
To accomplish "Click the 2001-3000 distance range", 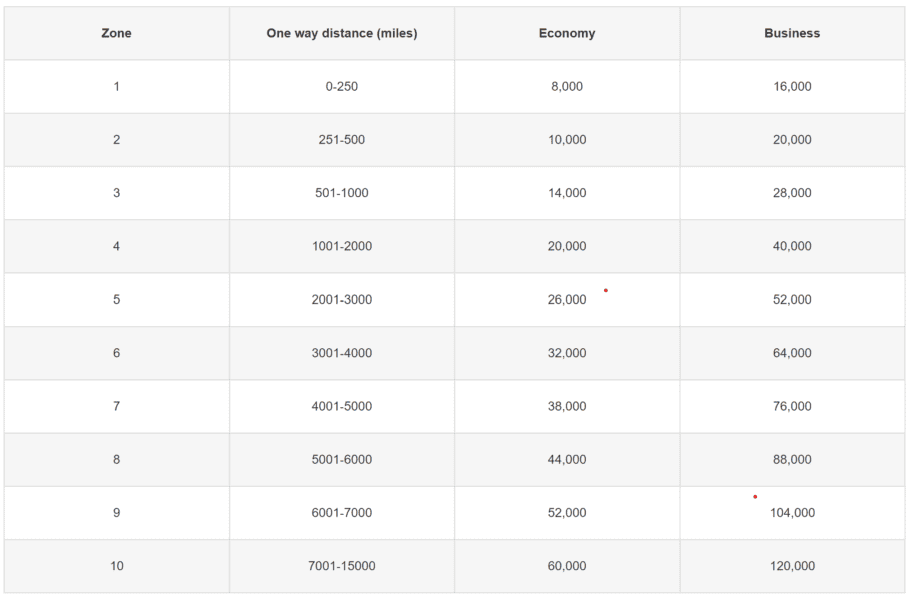I will pyautogui.click(x=341, y=299).
